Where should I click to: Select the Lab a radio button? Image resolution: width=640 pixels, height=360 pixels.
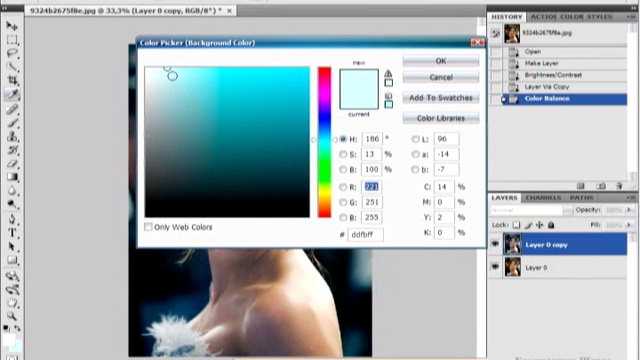coord(415,154)
